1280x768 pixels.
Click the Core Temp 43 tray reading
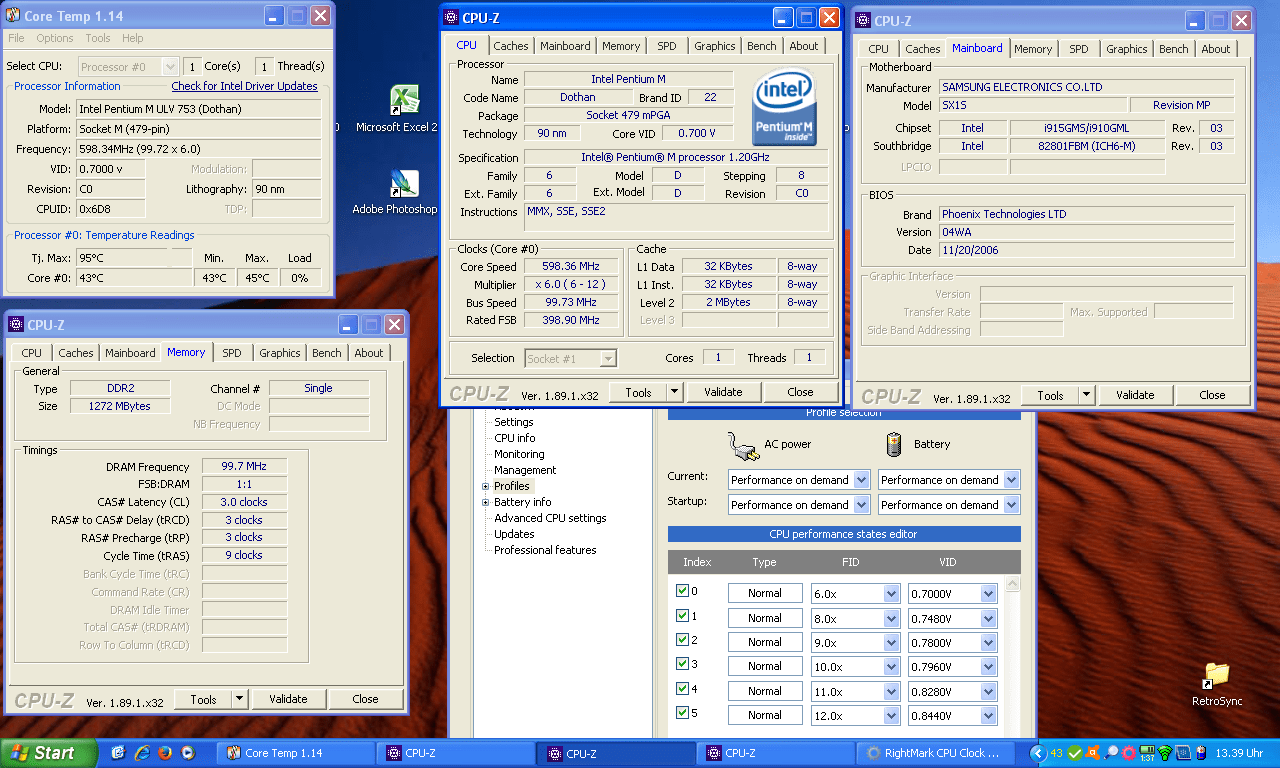[1057, 753]
